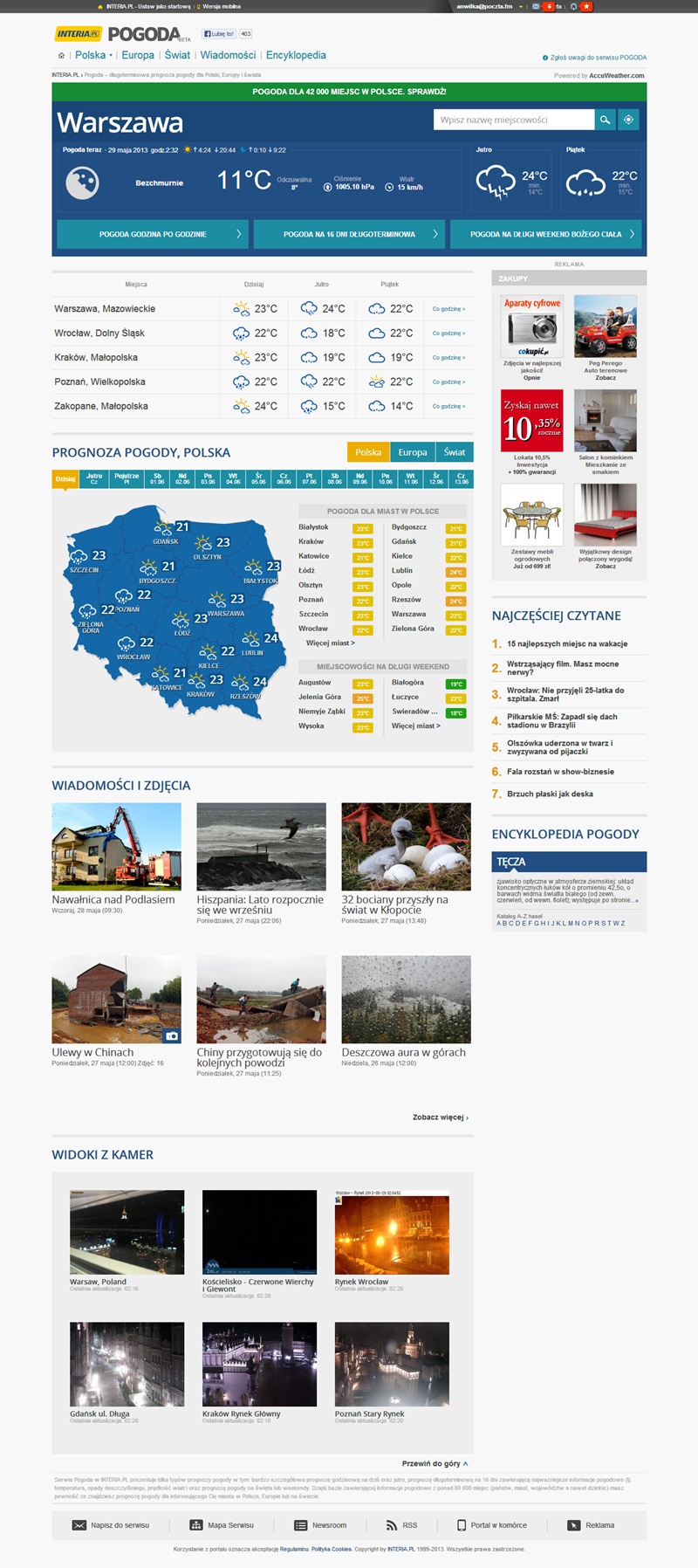Click the Przewiń do góry link

pos(435,1463)
